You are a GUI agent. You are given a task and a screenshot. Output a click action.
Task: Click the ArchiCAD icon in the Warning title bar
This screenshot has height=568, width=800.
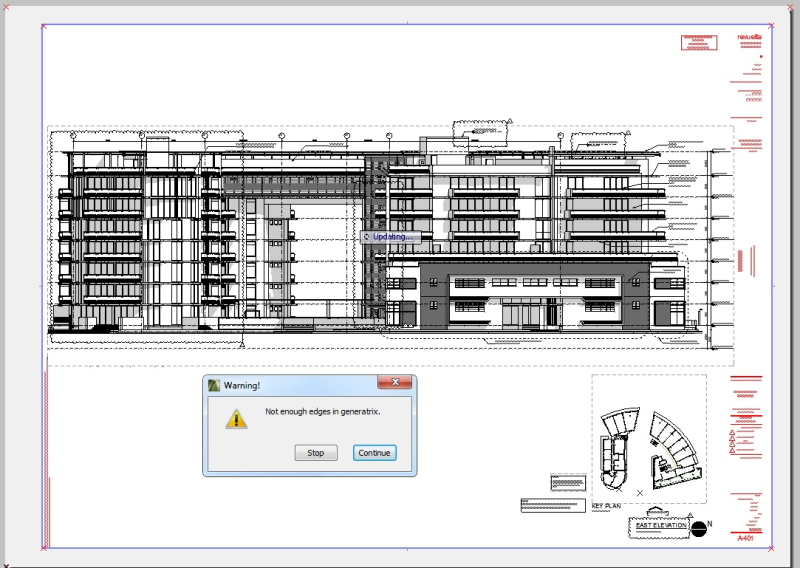coord(214,385)
